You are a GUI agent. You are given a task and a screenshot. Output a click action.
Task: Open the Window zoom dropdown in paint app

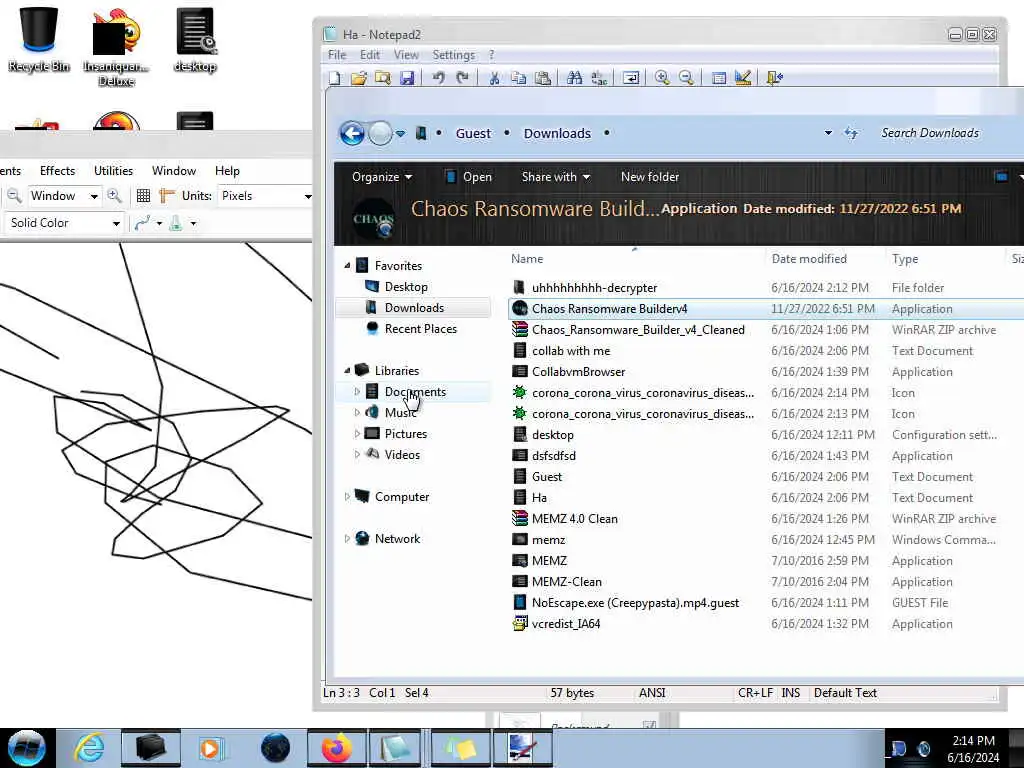(94, 196)
